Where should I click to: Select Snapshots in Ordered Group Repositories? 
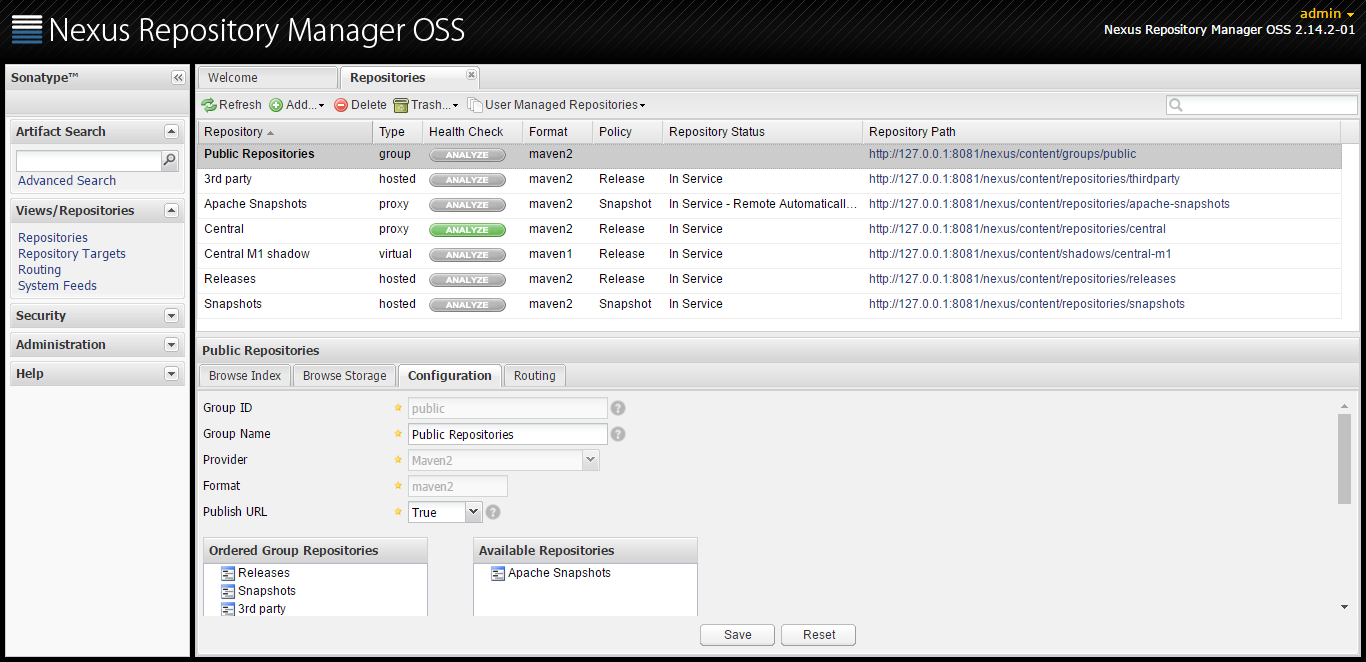(x=267, y=591)
